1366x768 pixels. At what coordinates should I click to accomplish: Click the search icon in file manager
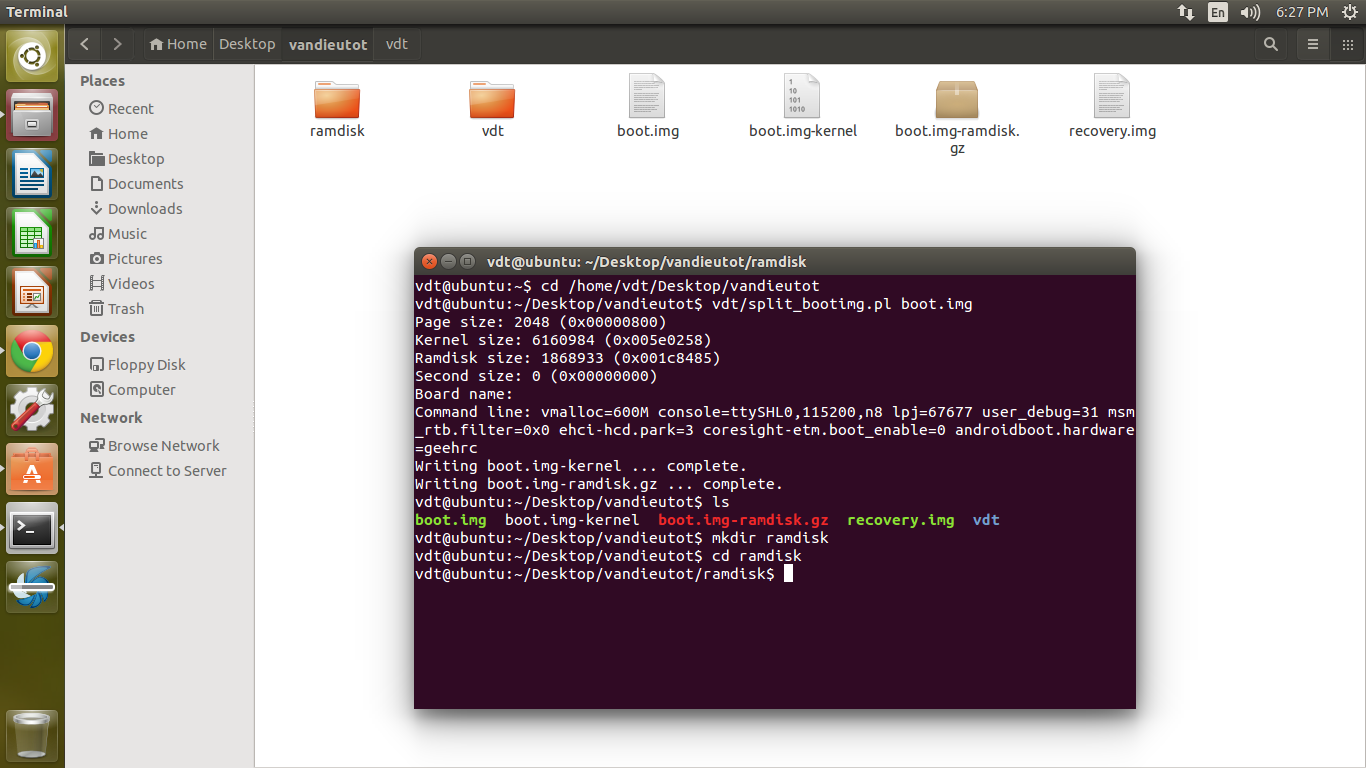point(1271,44)
